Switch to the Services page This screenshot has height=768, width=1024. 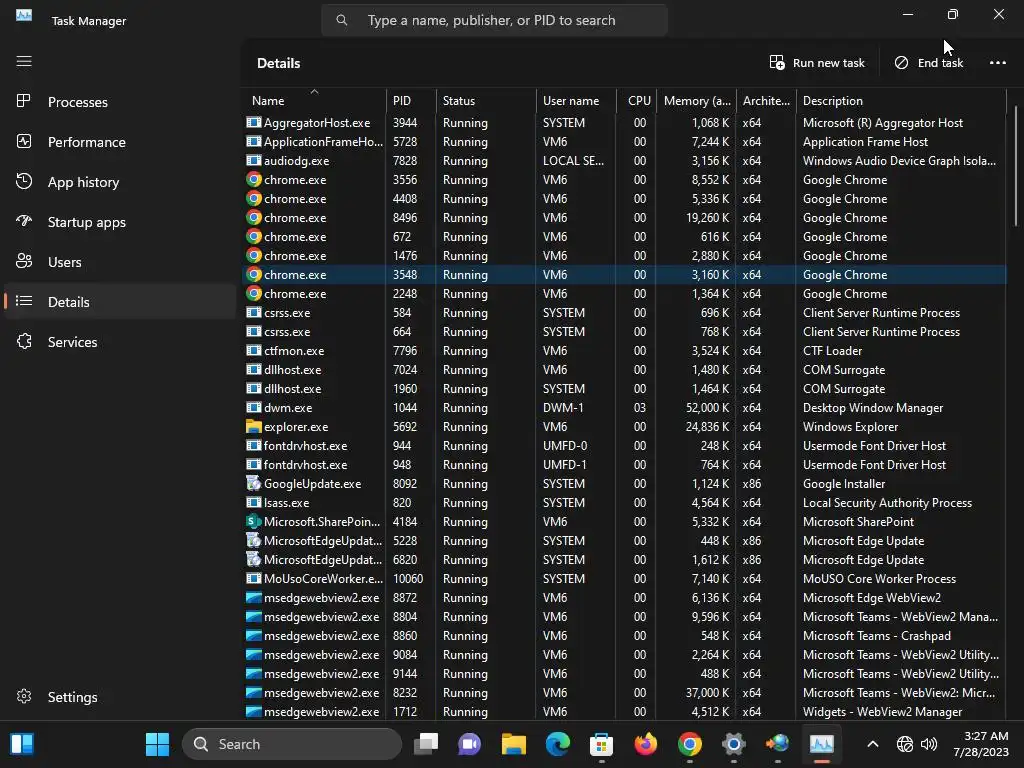point(120,342)
